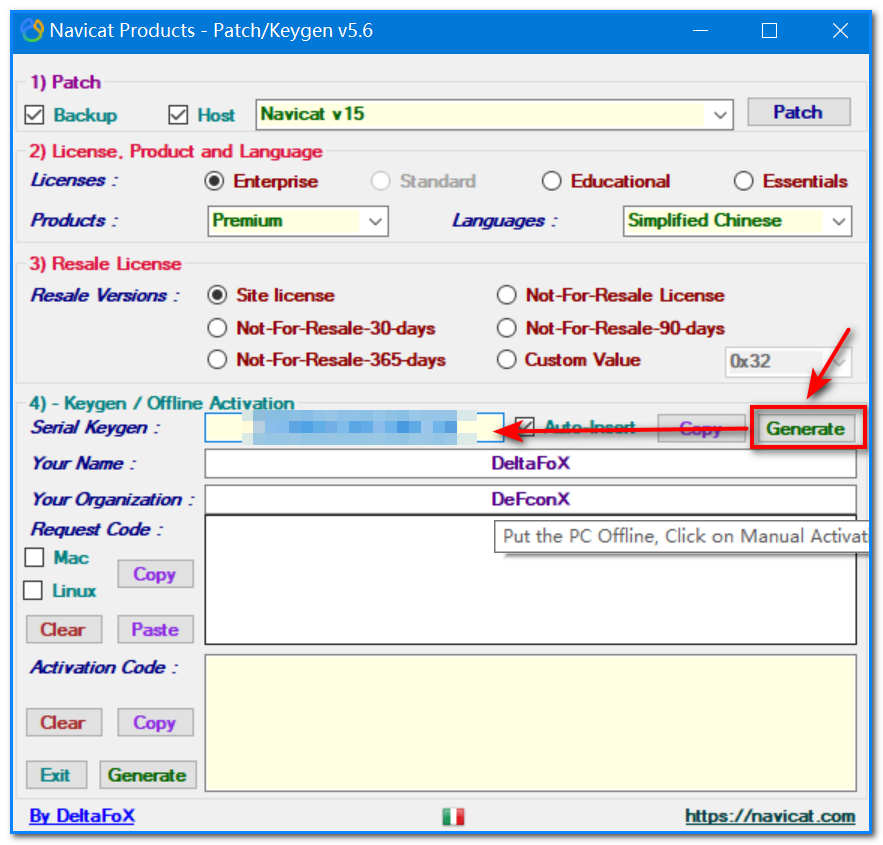The height and width of the screenshot is (845, 883).
Task: Enable the Mac checkbox
Action: coord(35,558)
